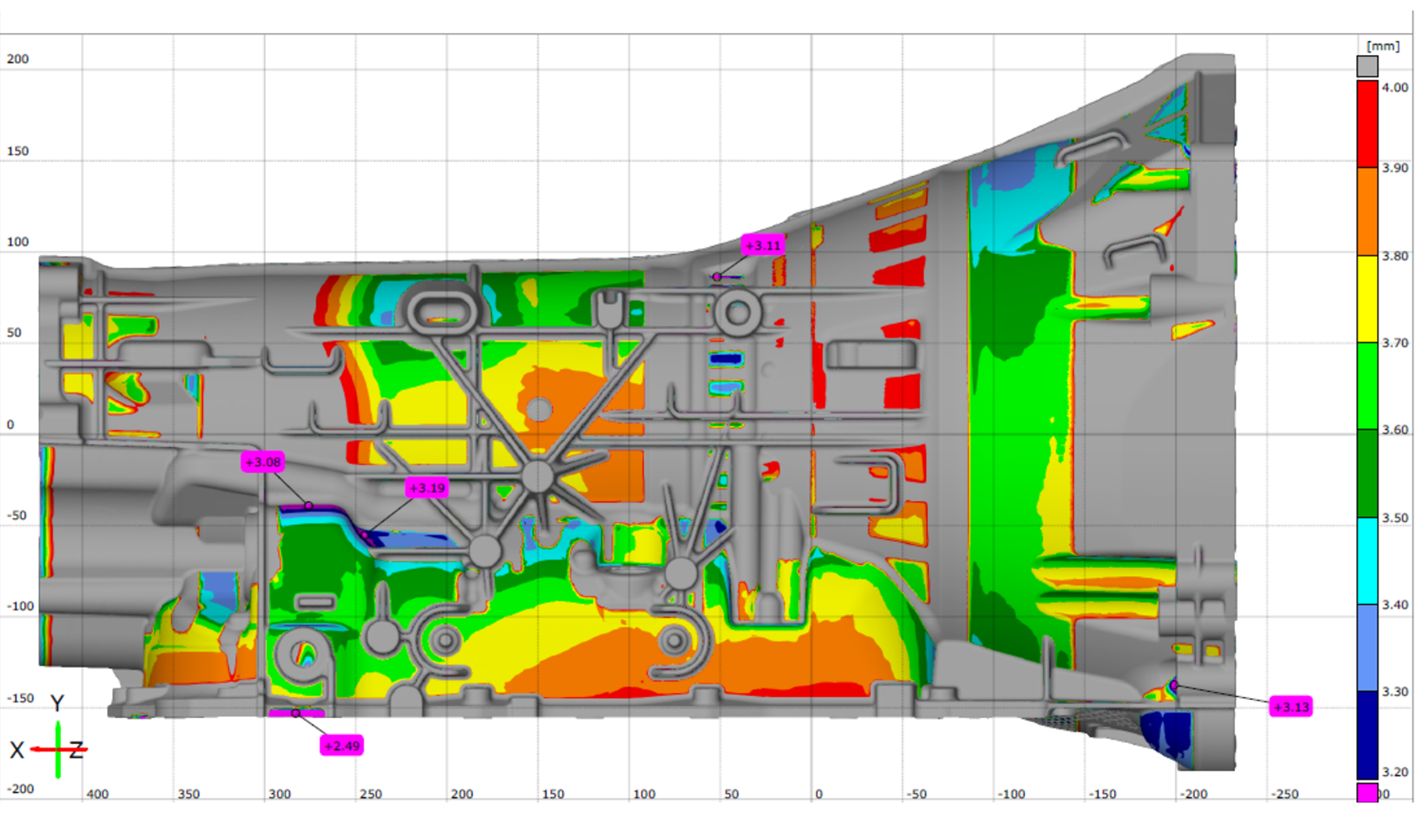Click the gray swatch atop the legend
The image size is (1420, 833).
pos(1367,67)
